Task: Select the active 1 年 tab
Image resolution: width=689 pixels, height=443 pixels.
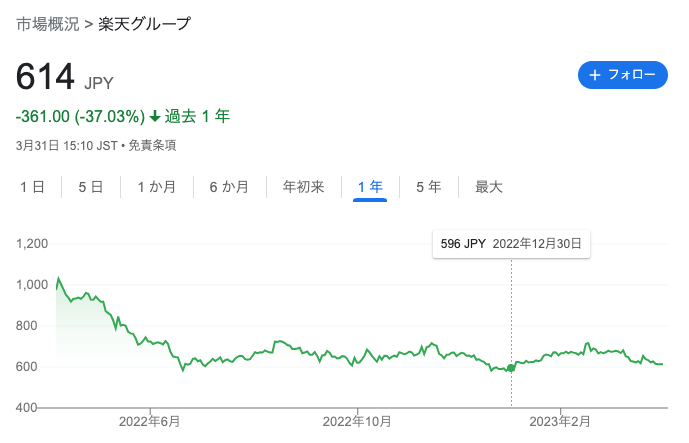Action: (x=370, y=187)
